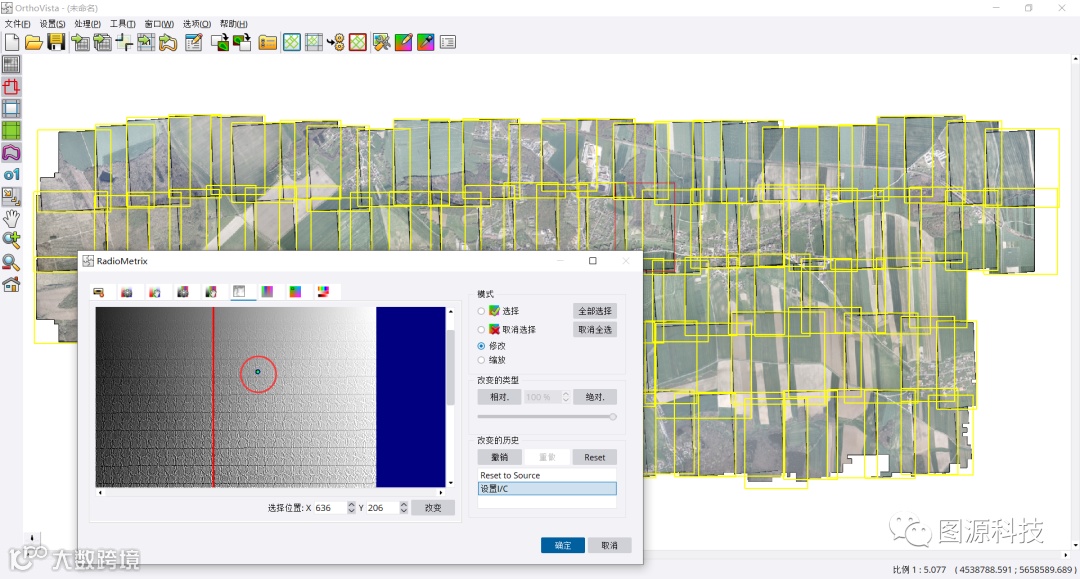Click the 相对. button

[x=499, y=397]
